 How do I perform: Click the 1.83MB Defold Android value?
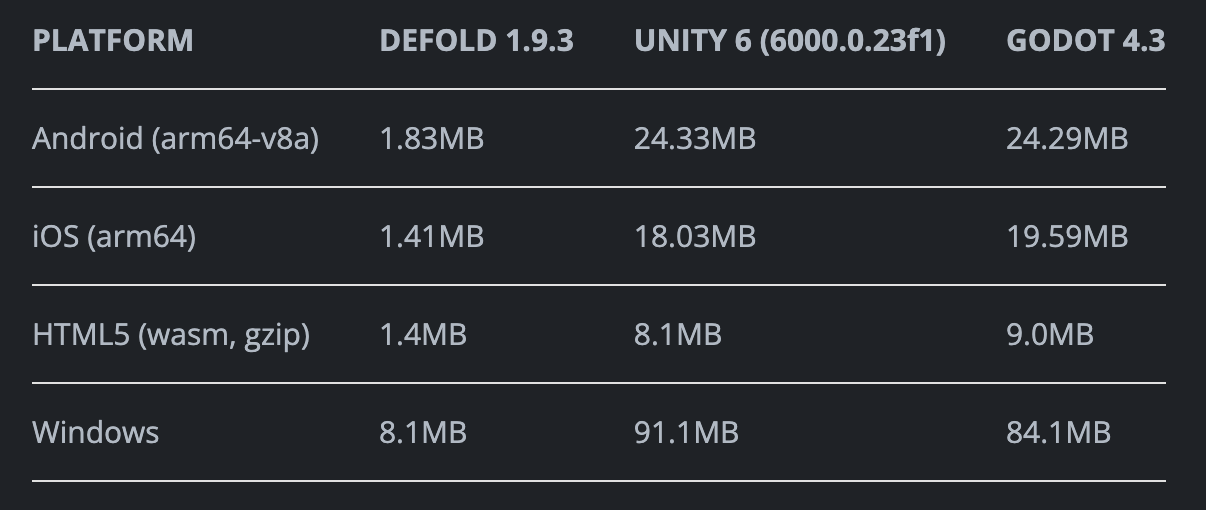coord(431,138)
